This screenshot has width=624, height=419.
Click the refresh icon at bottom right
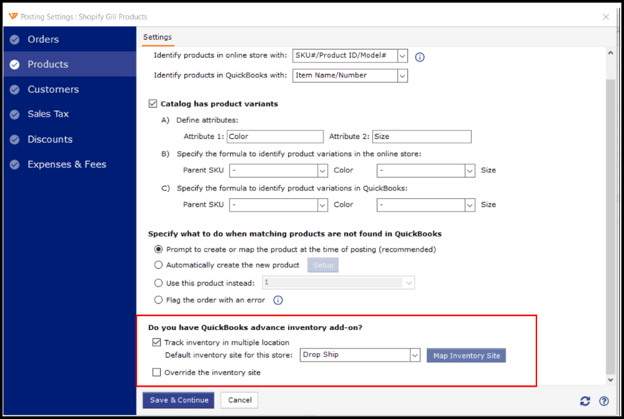[x=585, y=401]
